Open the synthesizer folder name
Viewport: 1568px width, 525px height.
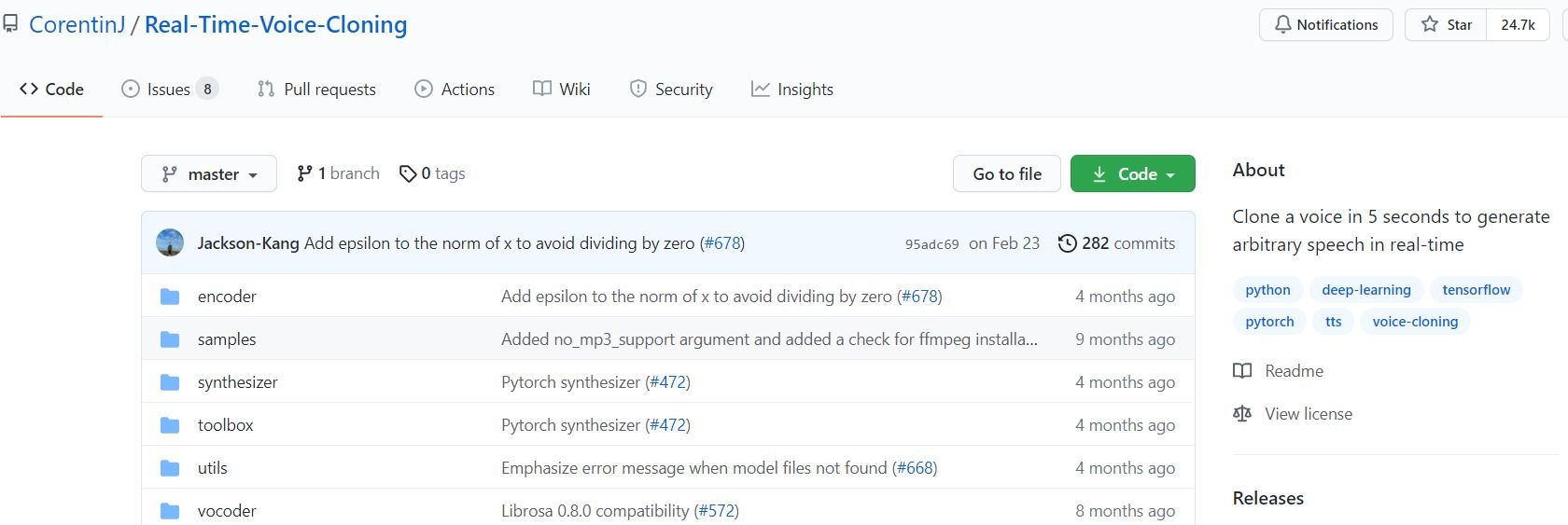pos(238,382)
